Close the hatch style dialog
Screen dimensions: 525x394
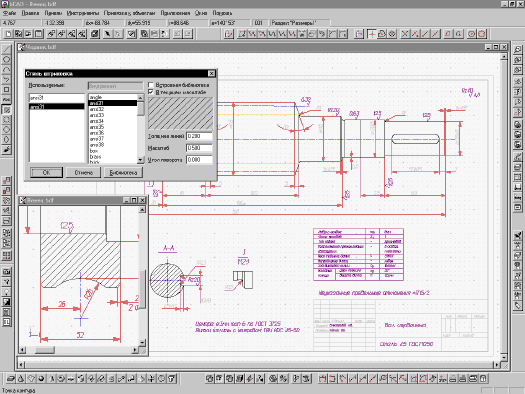click(x=211, y=73)
